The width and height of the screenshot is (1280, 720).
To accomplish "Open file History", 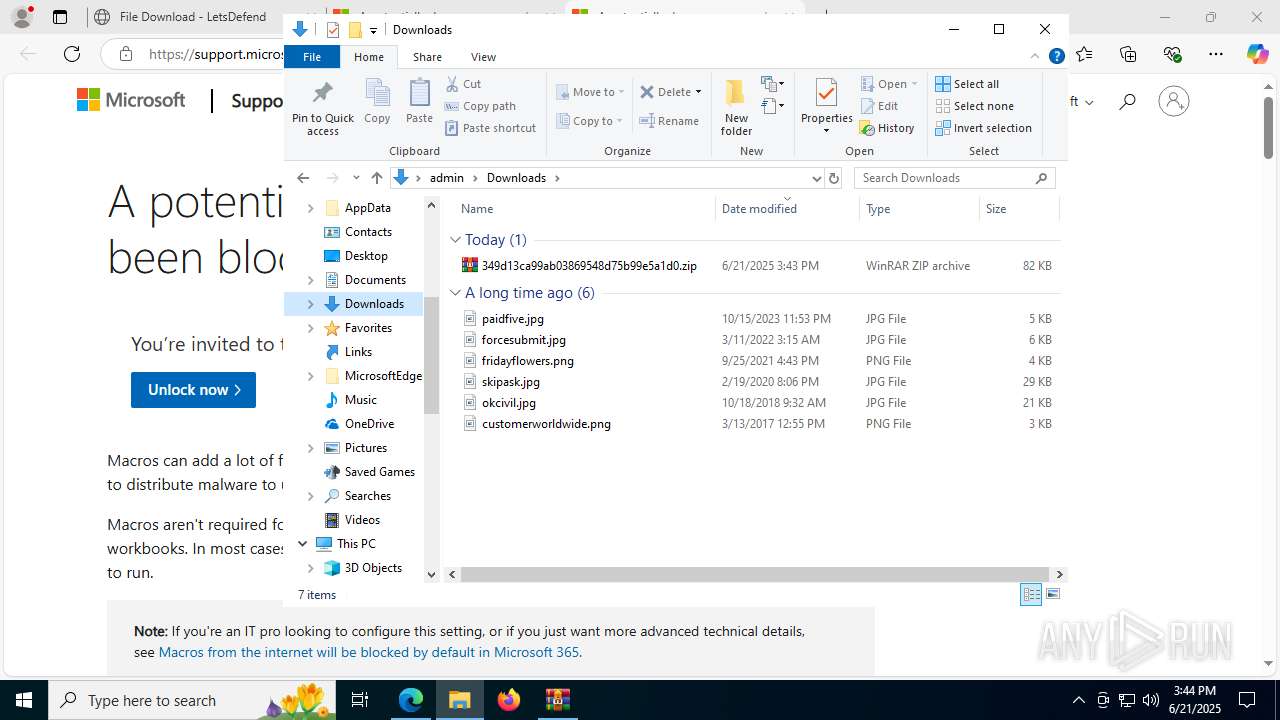I will [887, 128].
